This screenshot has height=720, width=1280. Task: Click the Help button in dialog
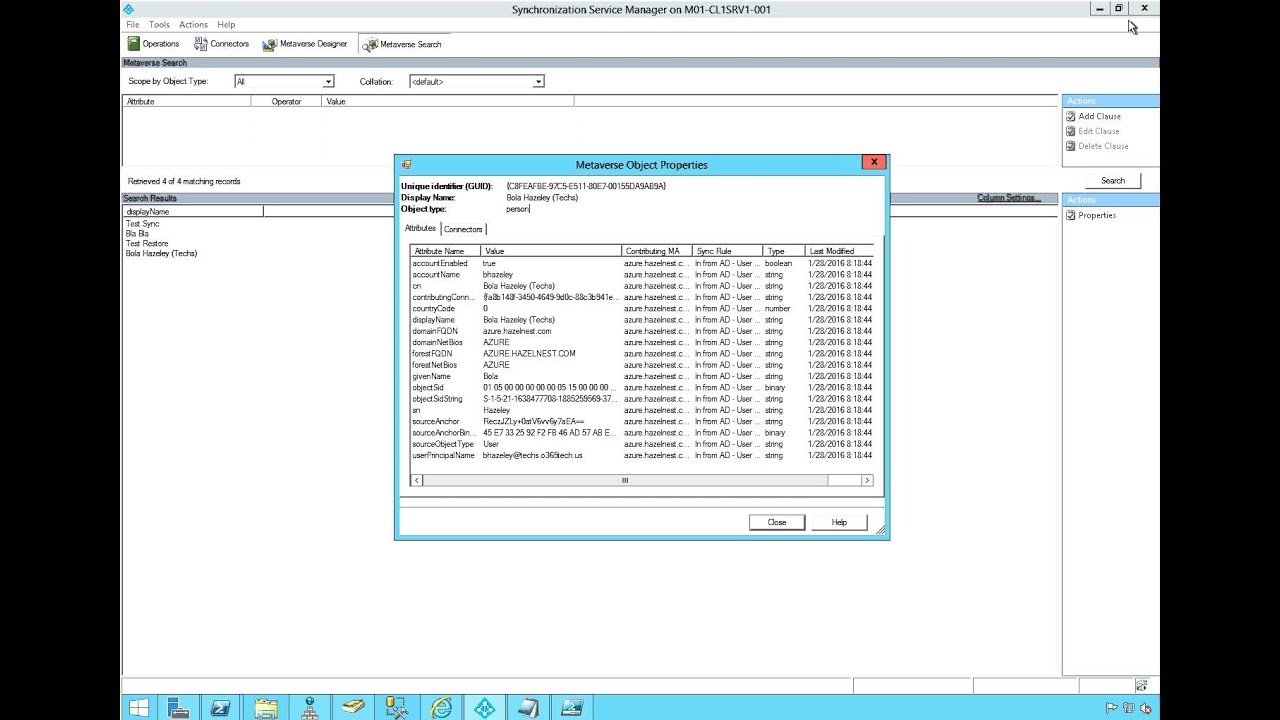coord(839,522)
